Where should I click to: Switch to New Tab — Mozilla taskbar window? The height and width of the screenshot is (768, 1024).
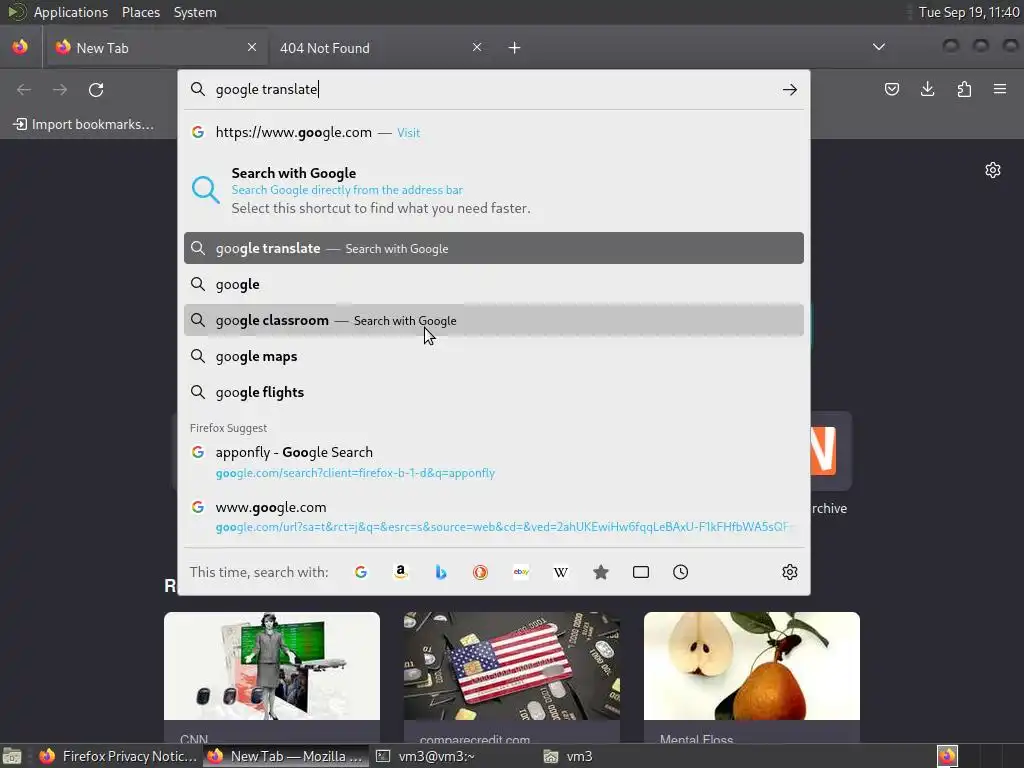[x=285, y=756]
